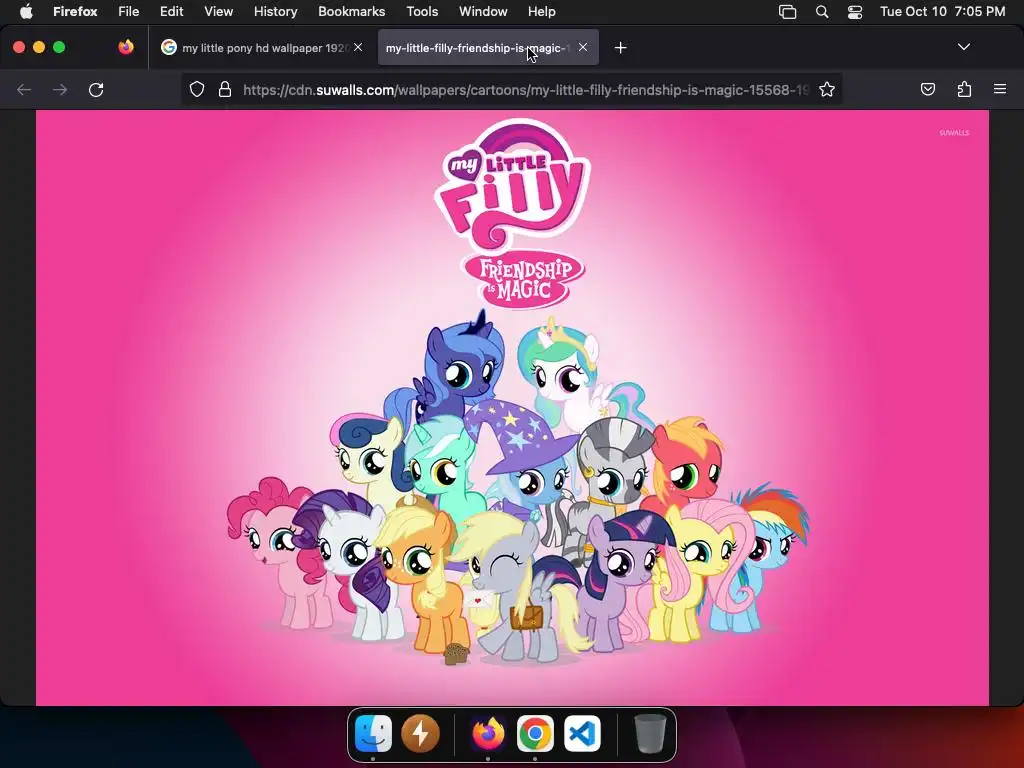Open the Firefox hamburger menu
Viewport: 1024px width, 768px height.
[x=1000, y=89]
